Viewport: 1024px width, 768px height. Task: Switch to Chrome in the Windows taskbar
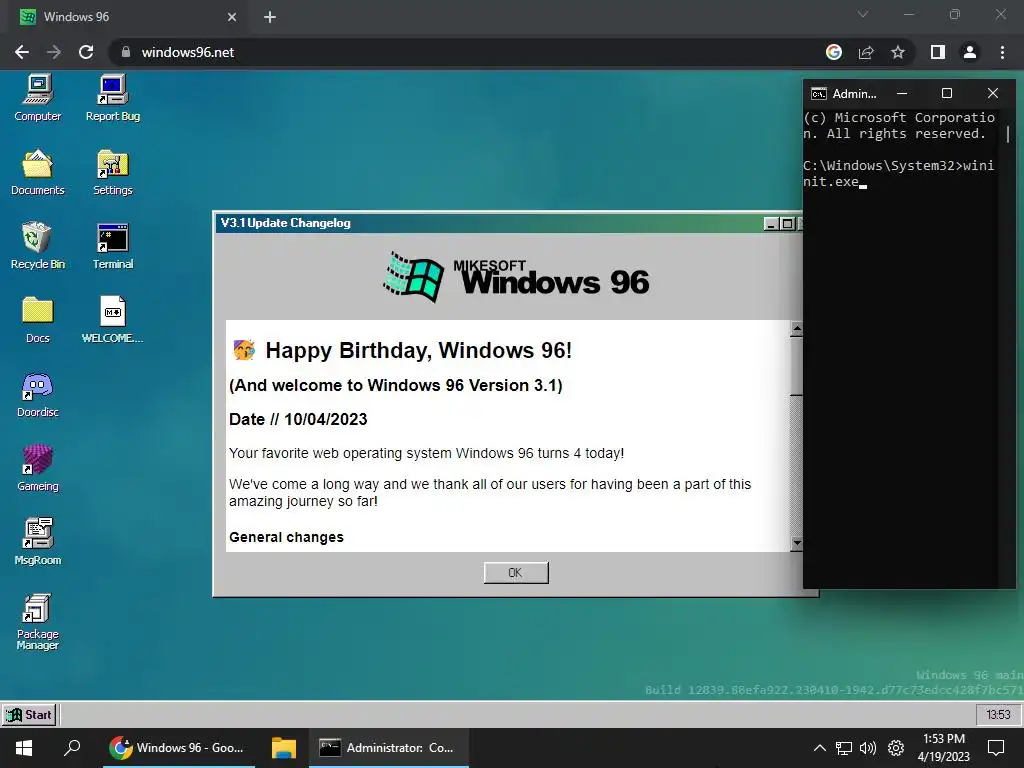178,748
